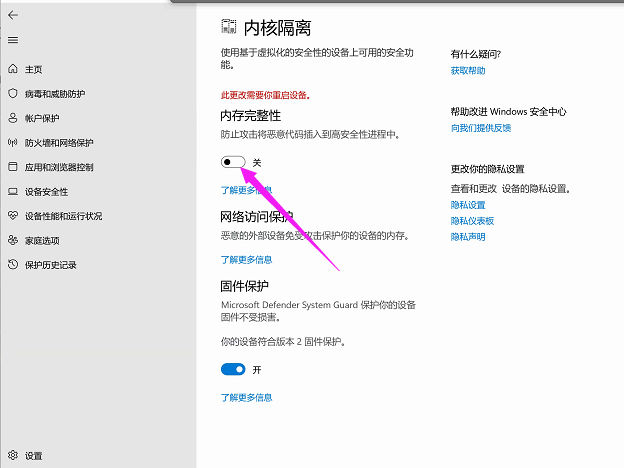Go back with the arrow icon
Screen dimensions: 624x468
pos(13,15)
